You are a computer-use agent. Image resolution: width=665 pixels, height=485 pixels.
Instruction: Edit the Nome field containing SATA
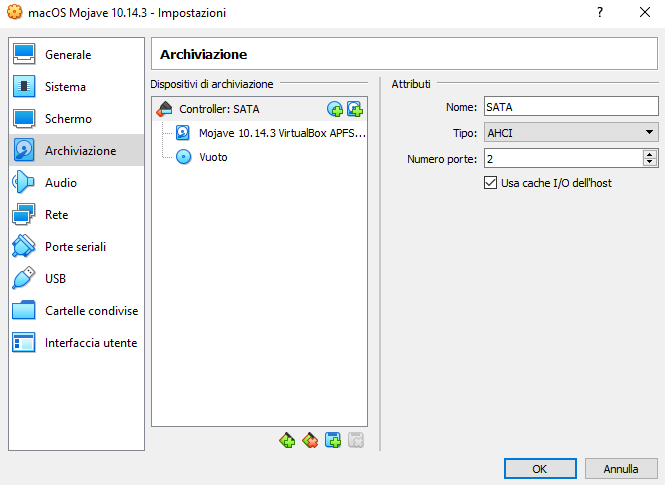pos(571,107)
